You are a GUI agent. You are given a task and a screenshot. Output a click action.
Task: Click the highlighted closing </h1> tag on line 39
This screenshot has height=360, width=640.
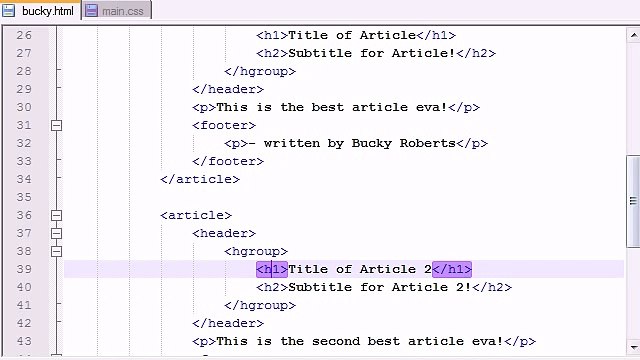coord(452,269)
